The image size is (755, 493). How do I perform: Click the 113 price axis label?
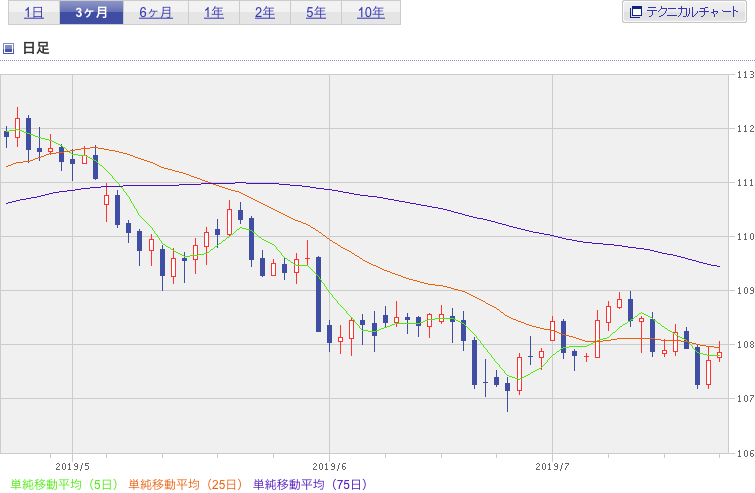click(x=745, y=75)
